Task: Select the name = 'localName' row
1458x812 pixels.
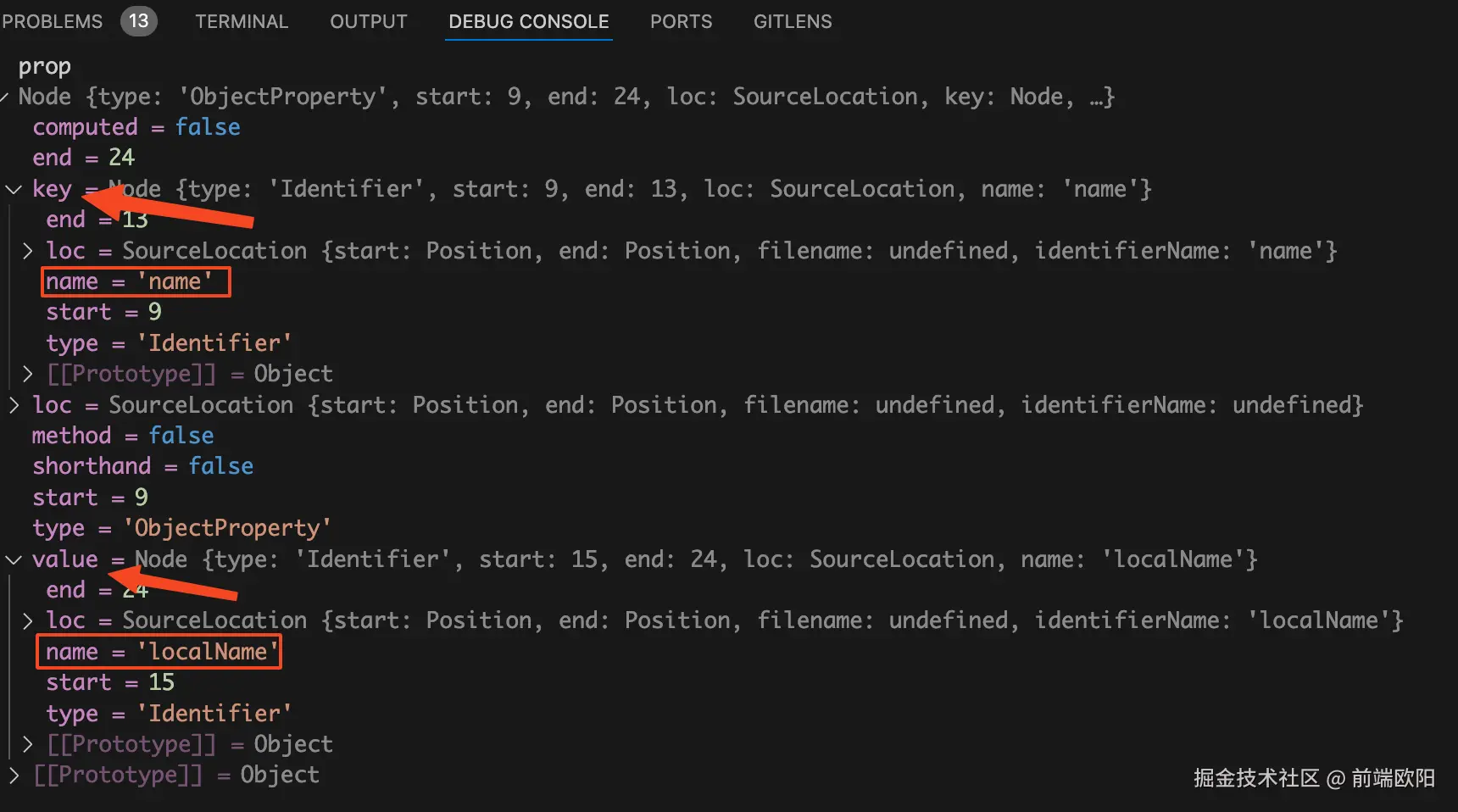Action: (161, 652)
